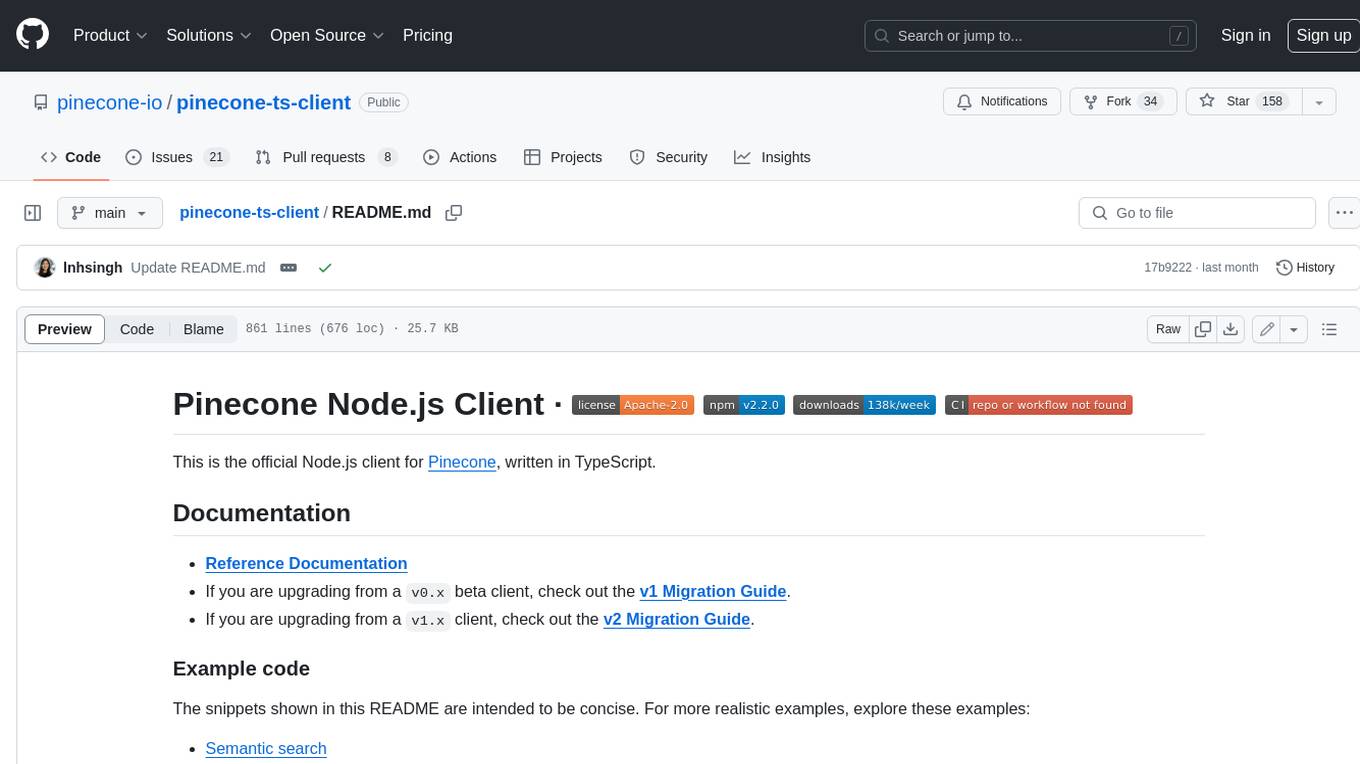Switch to the Issues tab
Image resolution: width=1360 pixels, height=764 pixels.
(x=177, y=157)
